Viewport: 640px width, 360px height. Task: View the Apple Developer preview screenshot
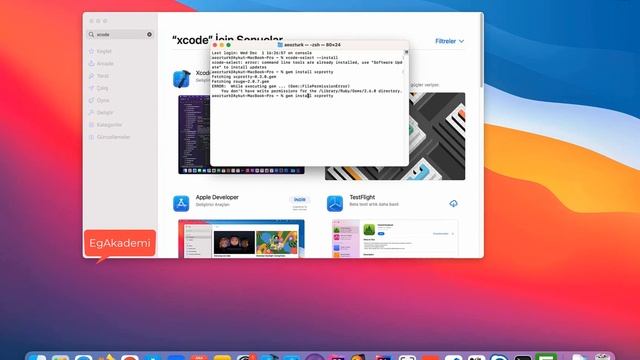coord(241,239)
